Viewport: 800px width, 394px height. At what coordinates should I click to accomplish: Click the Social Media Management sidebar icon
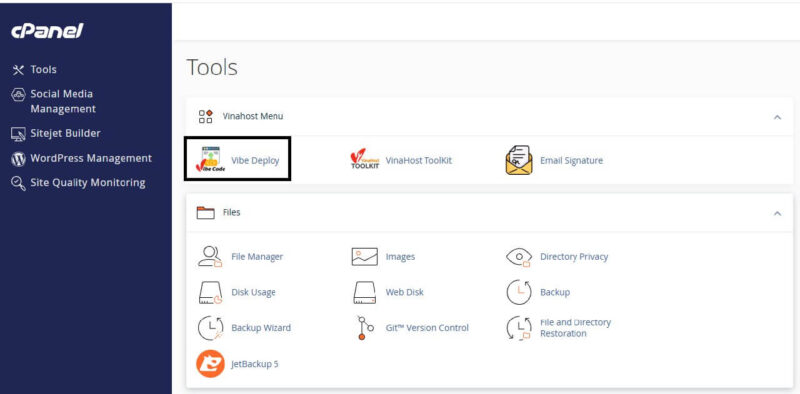pyautogui.click(x=18, y=94)
